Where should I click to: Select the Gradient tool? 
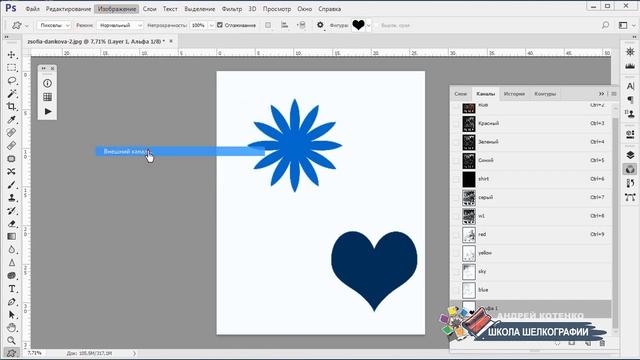tap(11, 236)
